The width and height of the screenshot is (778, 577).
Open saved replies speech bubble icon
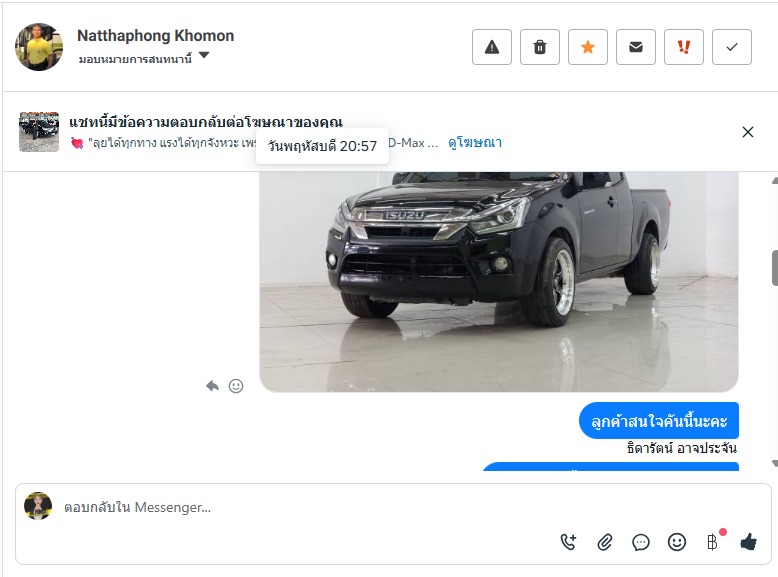point(641,542)
